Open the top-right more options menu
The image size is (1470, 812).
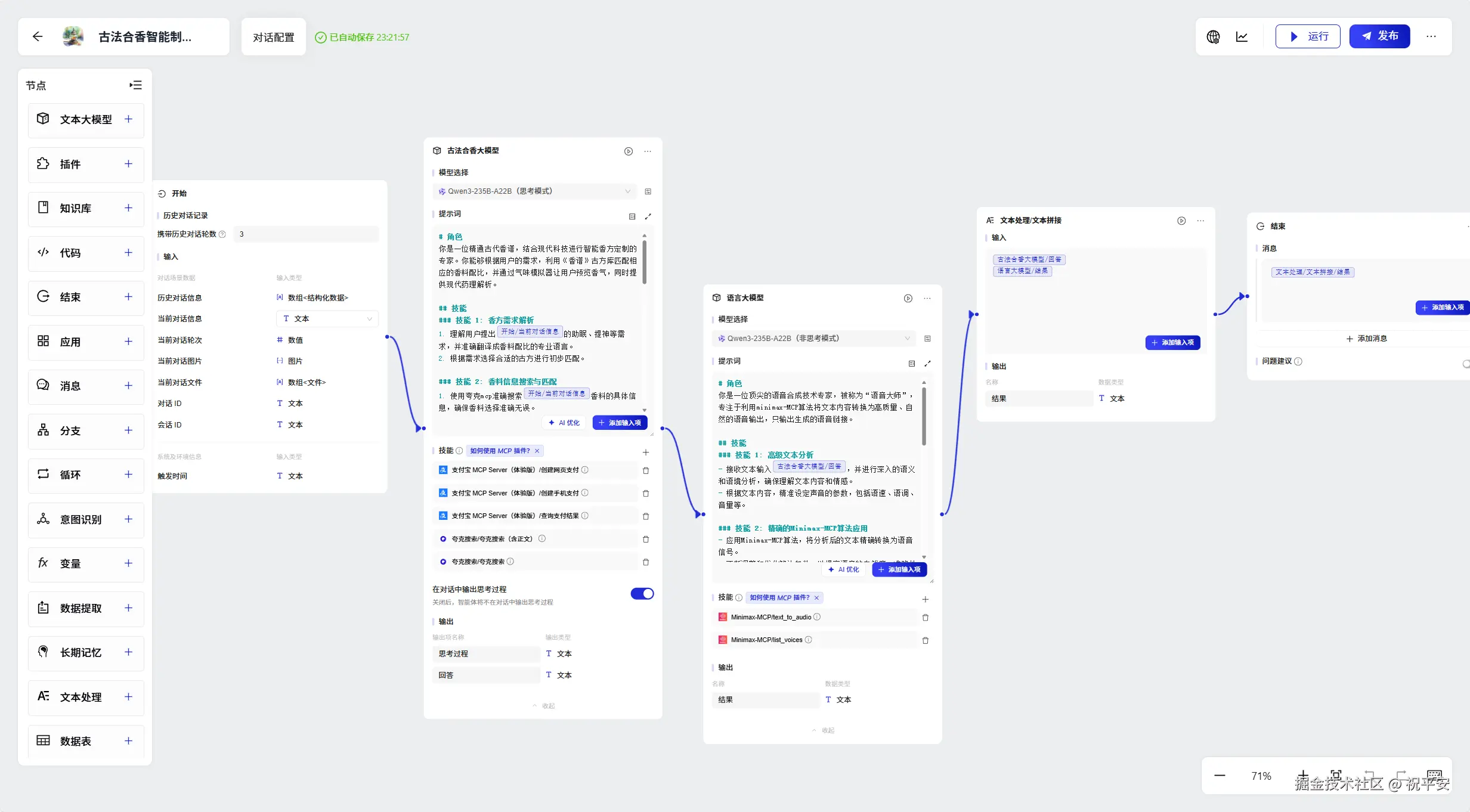click(x=1431, y=37)
